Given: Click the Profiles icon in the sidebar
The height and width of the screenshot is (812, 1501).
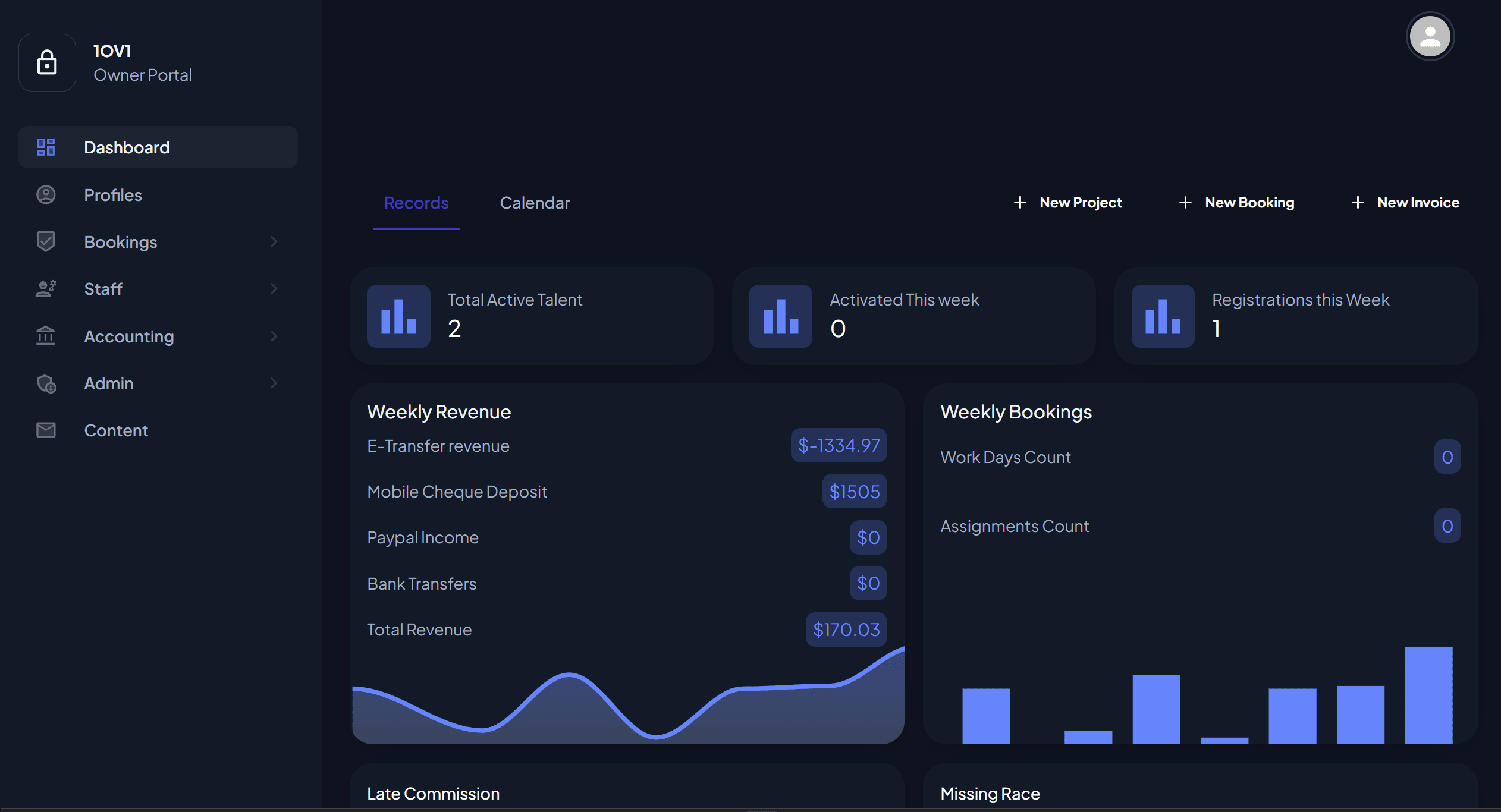Looking at the screenshot, I should [x=46, y=194].
